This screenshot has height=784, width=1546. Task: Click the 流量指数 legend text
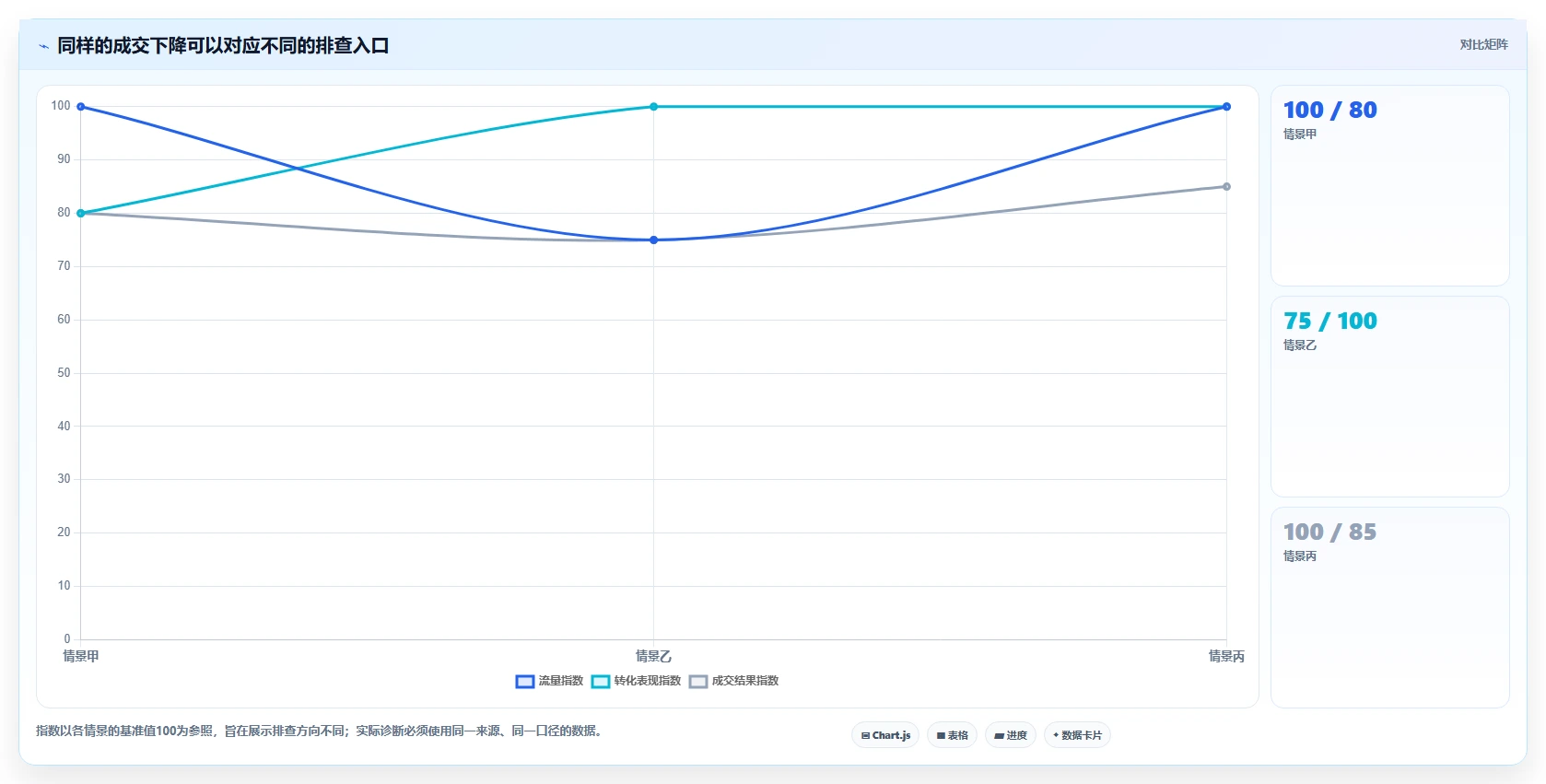pyautogui.click(x=561, y=681)
